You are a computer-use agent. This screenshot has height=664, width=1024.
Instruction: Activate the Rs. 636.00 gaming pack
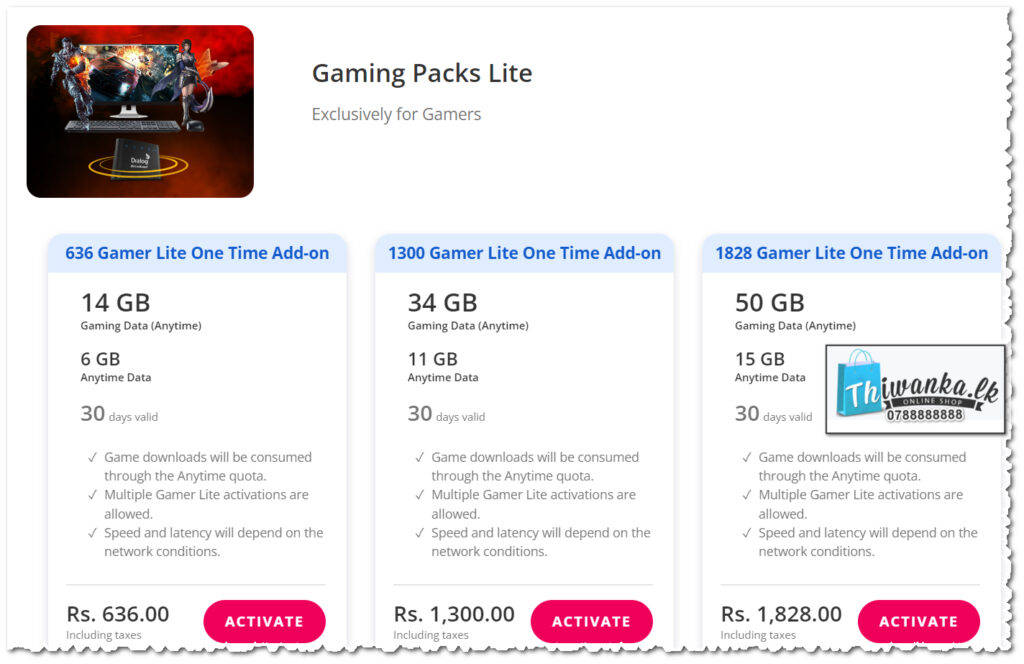264,621
